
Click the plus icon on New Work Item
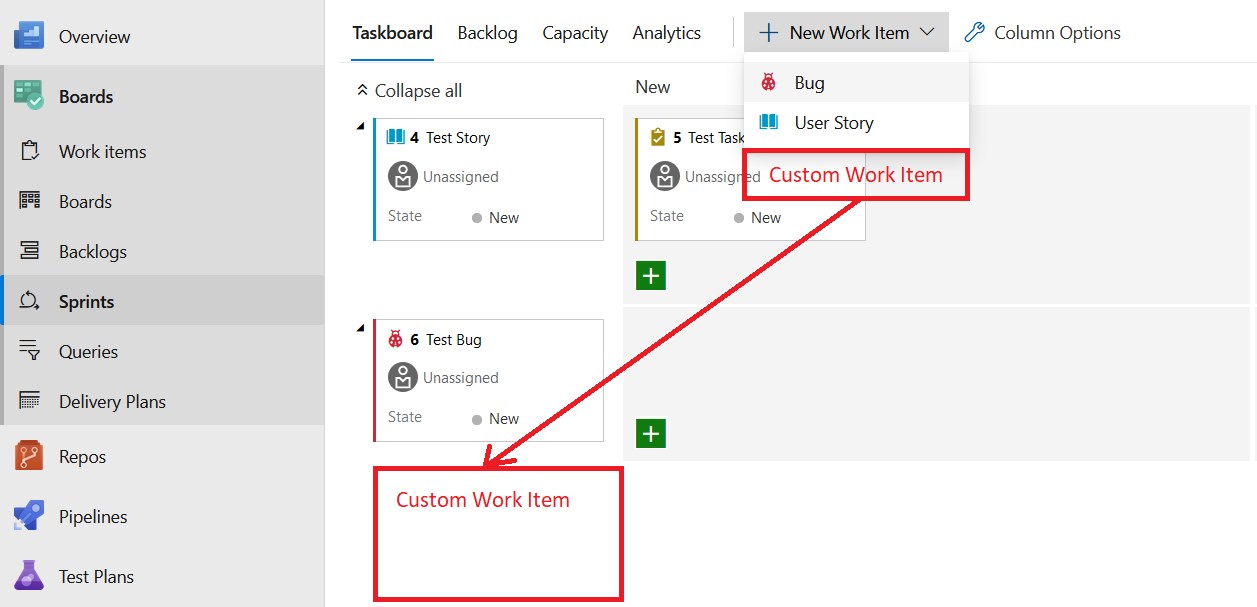click(768, 33)
